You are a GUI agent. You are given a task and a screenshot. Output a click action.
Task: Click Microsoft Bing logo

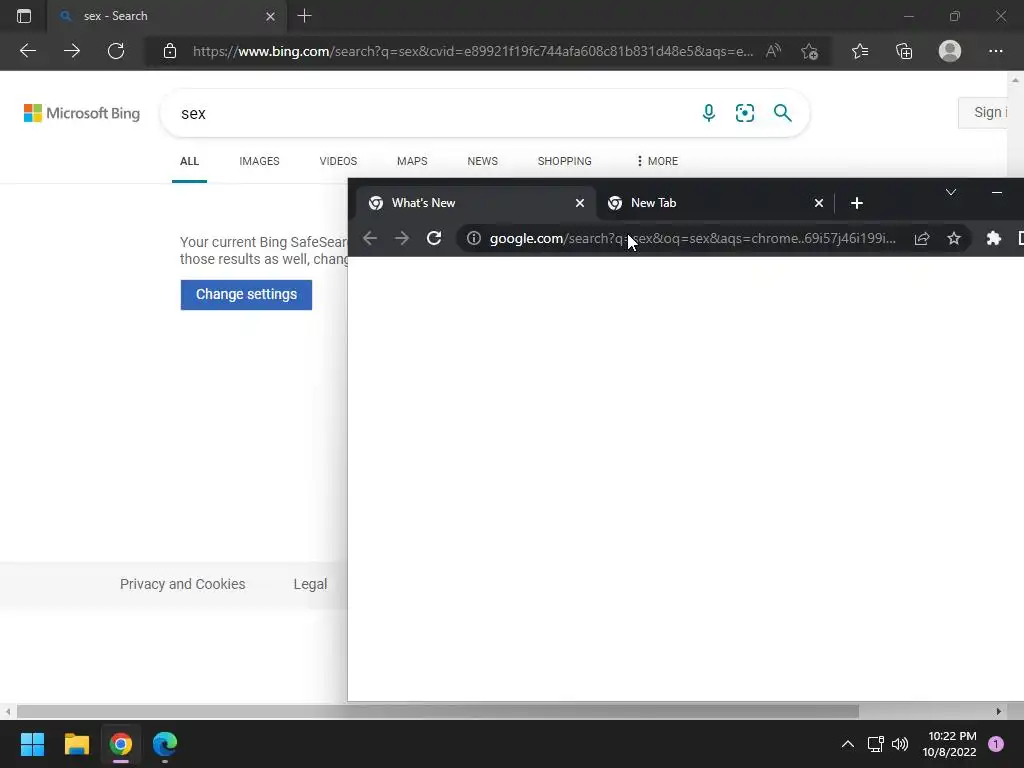coord(82,113)
